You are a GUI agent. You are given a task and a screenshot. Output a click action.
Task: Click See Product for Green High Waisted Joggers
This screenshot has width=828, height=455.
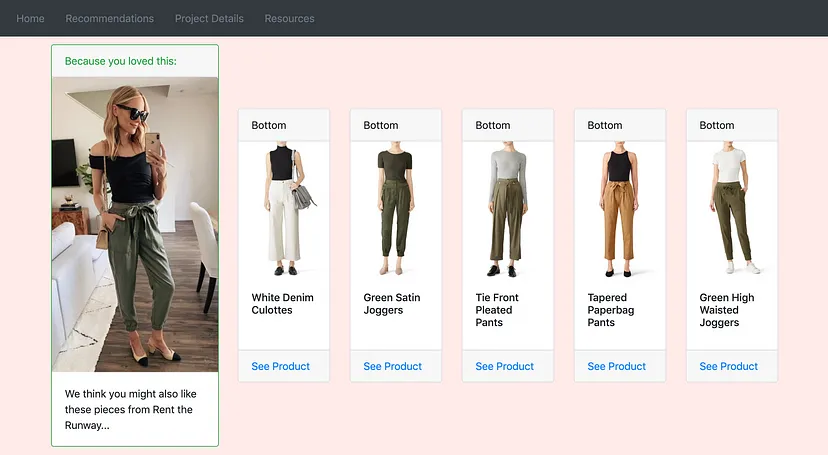pyautogui.click(x=729, y=366)
